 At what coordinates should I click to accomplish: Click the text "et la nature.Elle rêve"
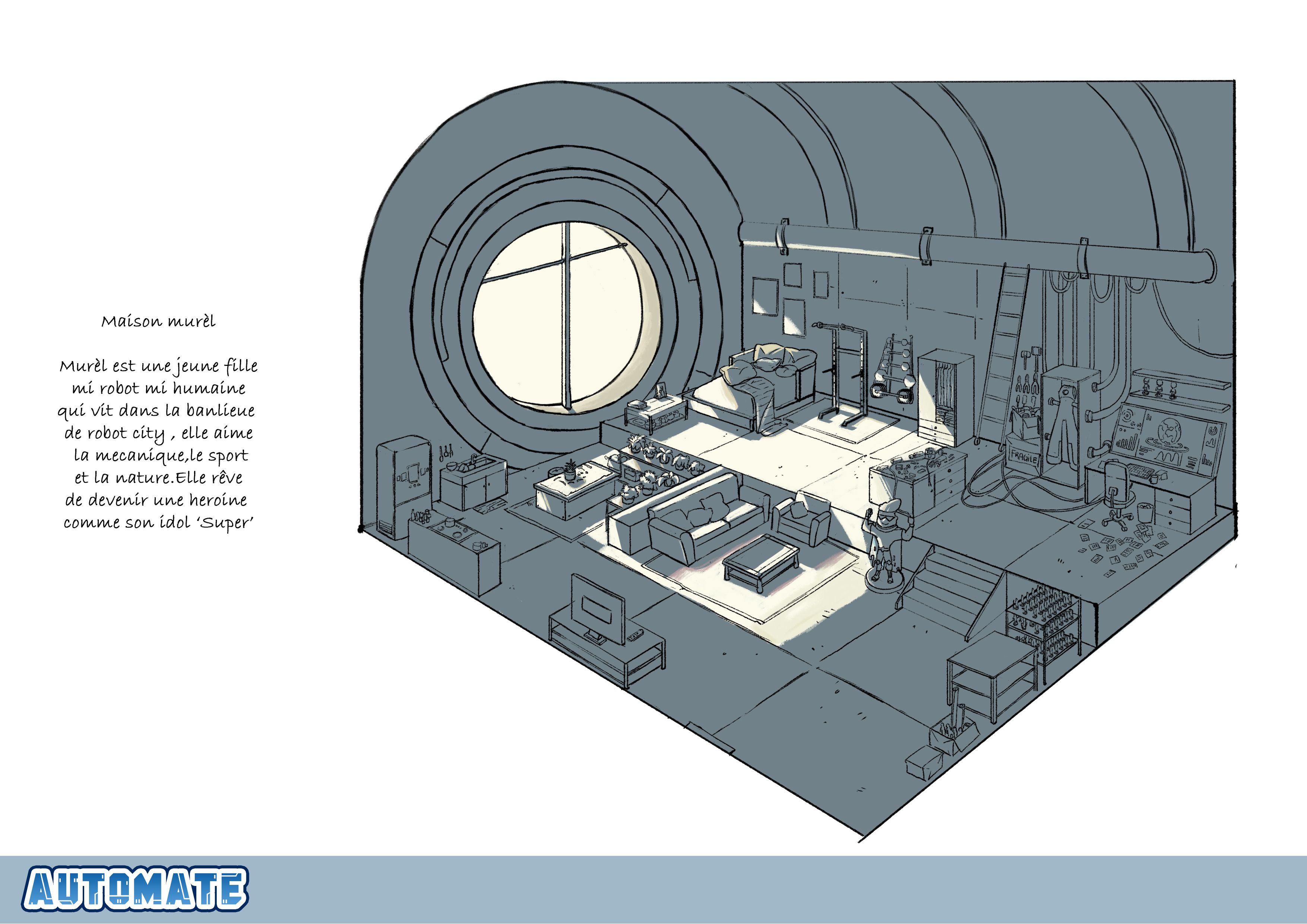[158, 478]
